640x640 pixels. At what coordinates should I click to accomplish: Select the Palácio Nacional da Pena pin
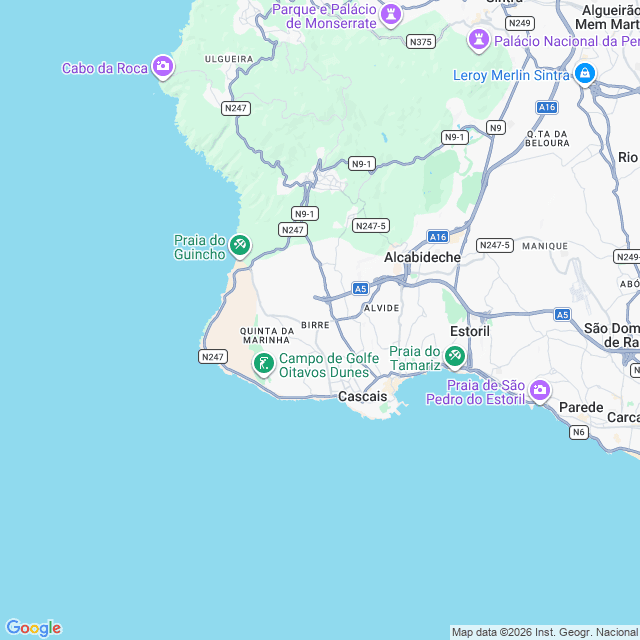(x=479, y=40)
